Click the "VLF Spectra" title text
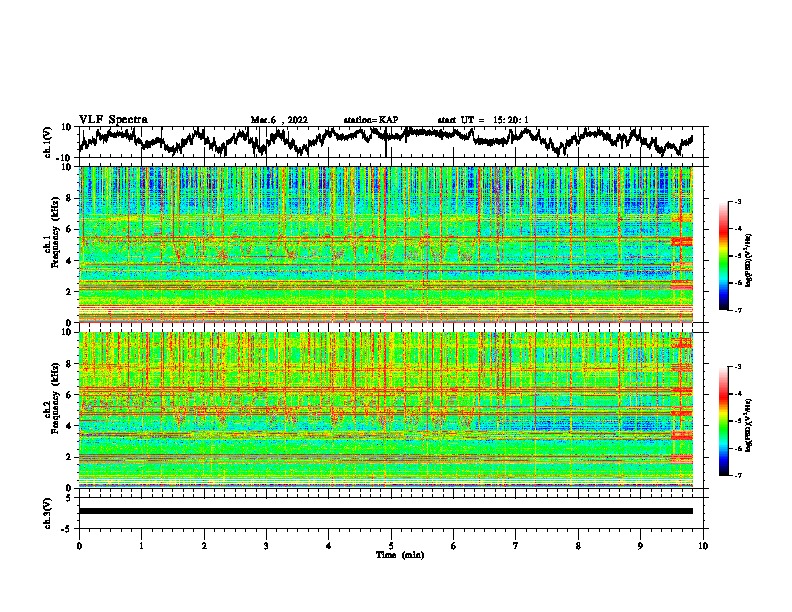The image size is (792, 612). click(x=113, y=120)
